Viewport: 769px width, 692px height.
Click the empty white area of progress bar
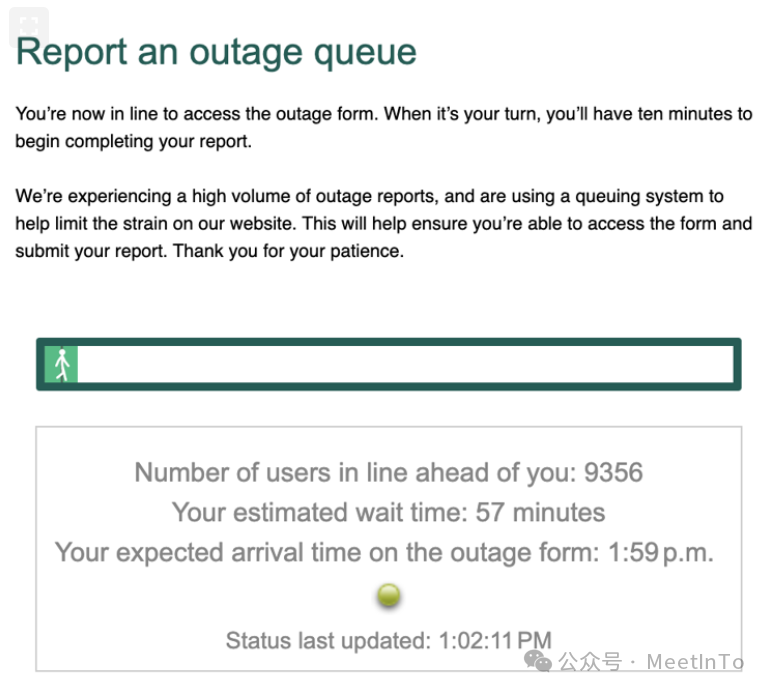406,364
